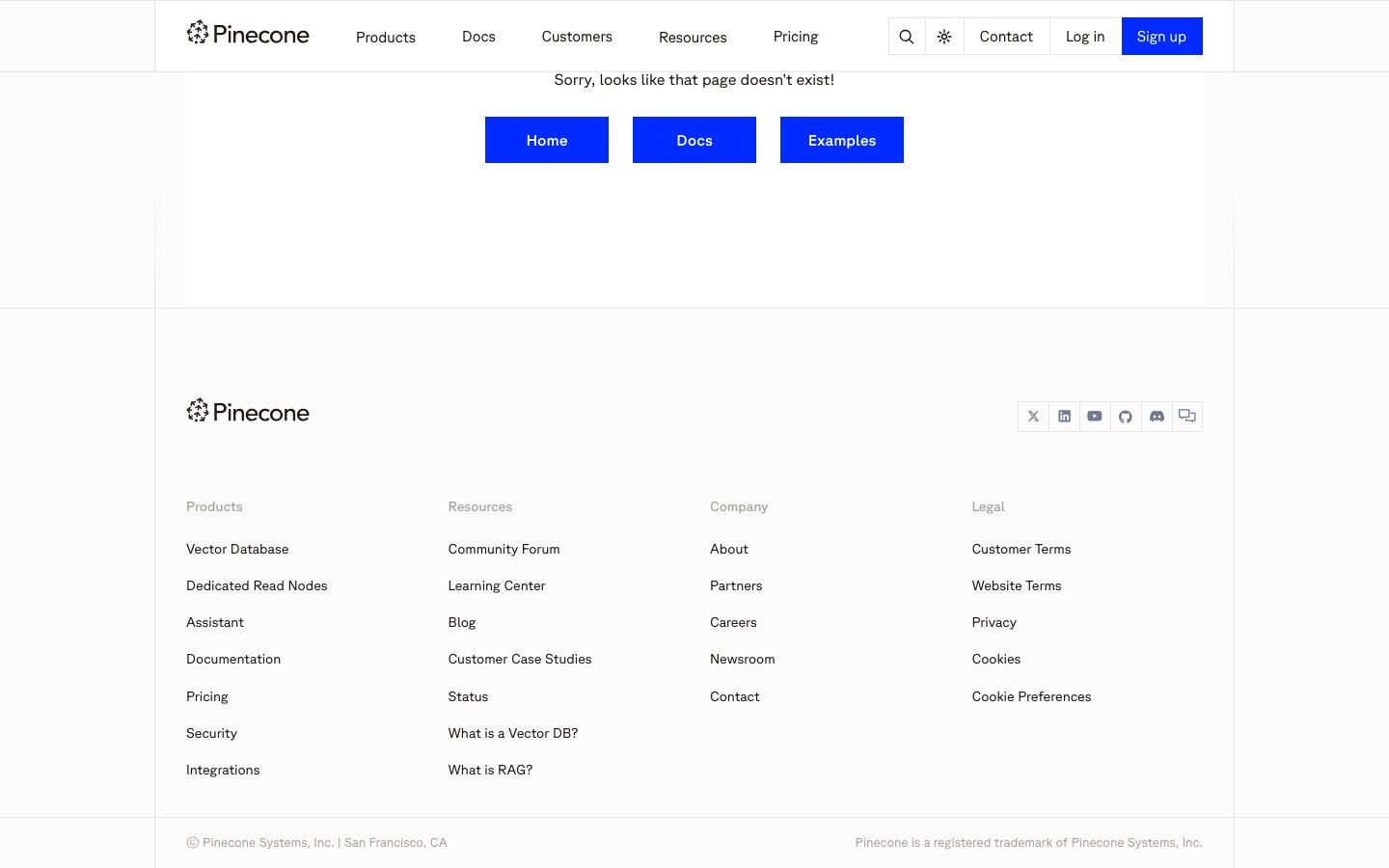The image size is (1389, 868).
Task: Open the community forum chat bubbles icon
Action: [x=1187, y=417]
